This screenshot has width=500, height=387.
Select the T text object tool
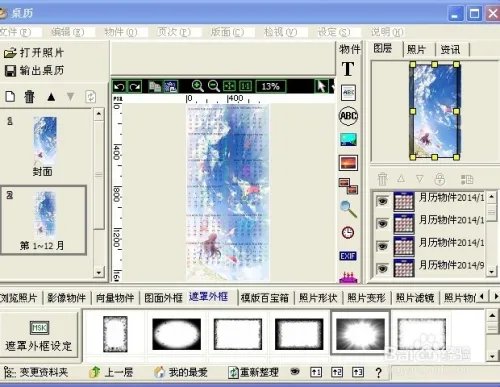coord(348,69)
